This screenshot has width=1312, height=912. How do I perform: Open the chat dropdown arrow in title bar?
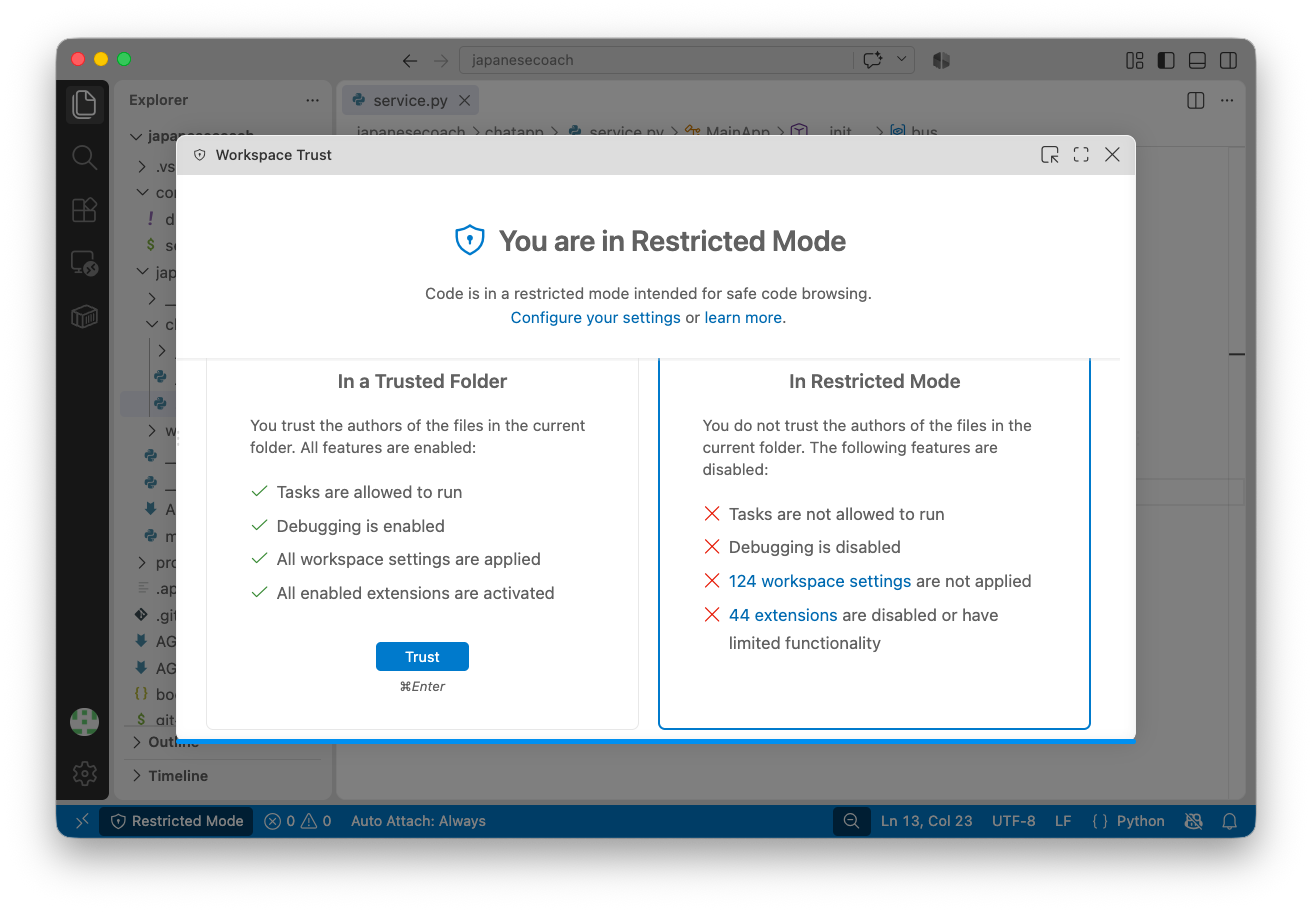902,60
